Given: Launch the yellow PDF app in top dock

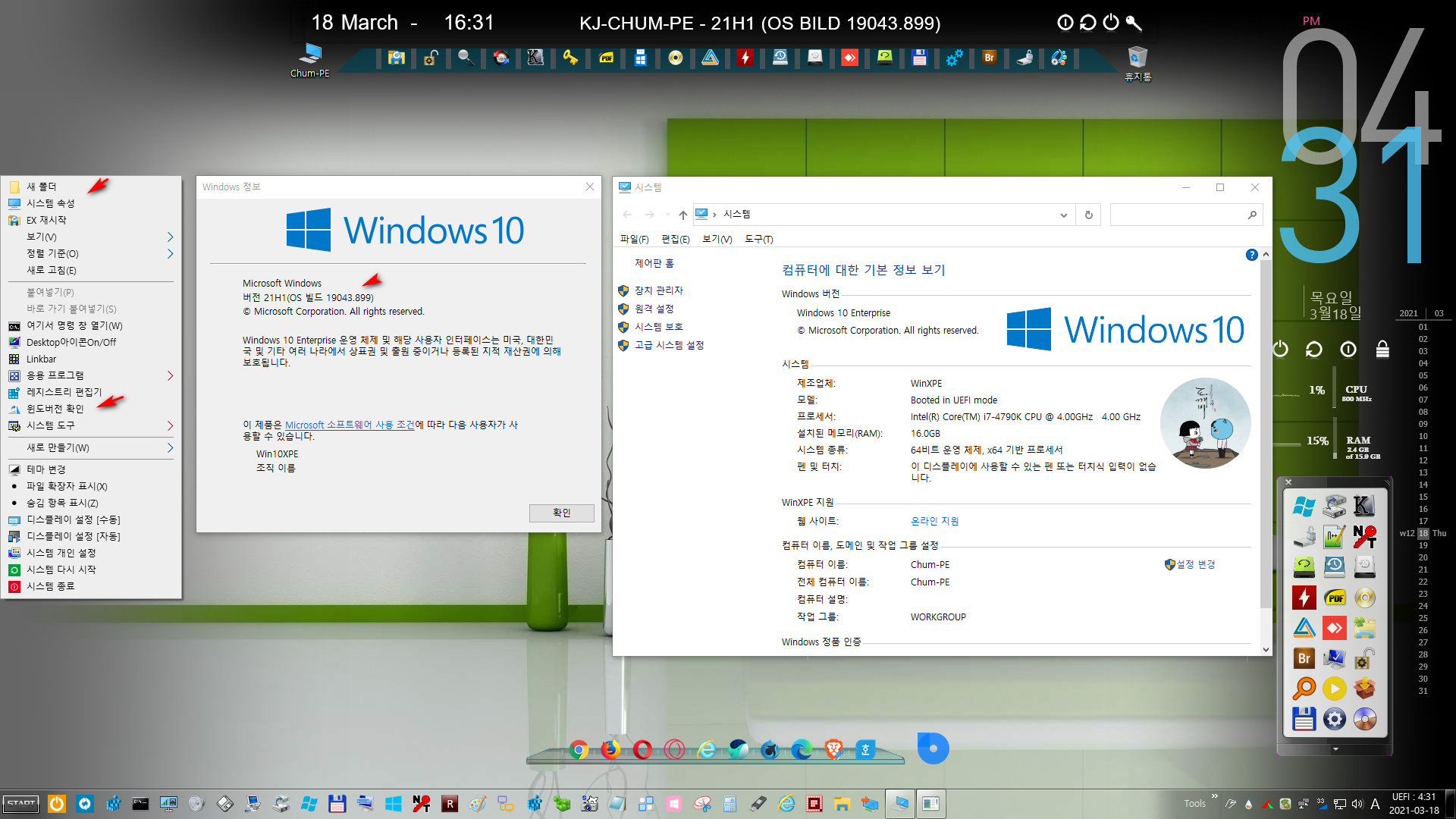Looking at the screenshot, I should (606, 58).
